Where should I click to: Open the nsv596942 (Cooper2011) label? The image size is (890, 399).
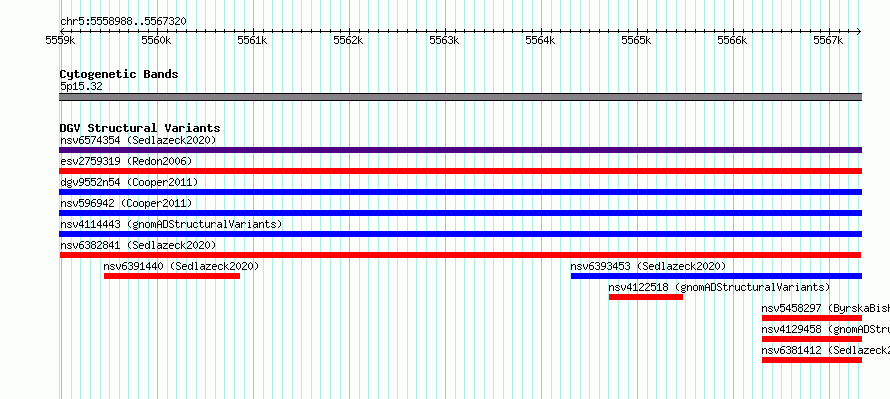point(127,203)
